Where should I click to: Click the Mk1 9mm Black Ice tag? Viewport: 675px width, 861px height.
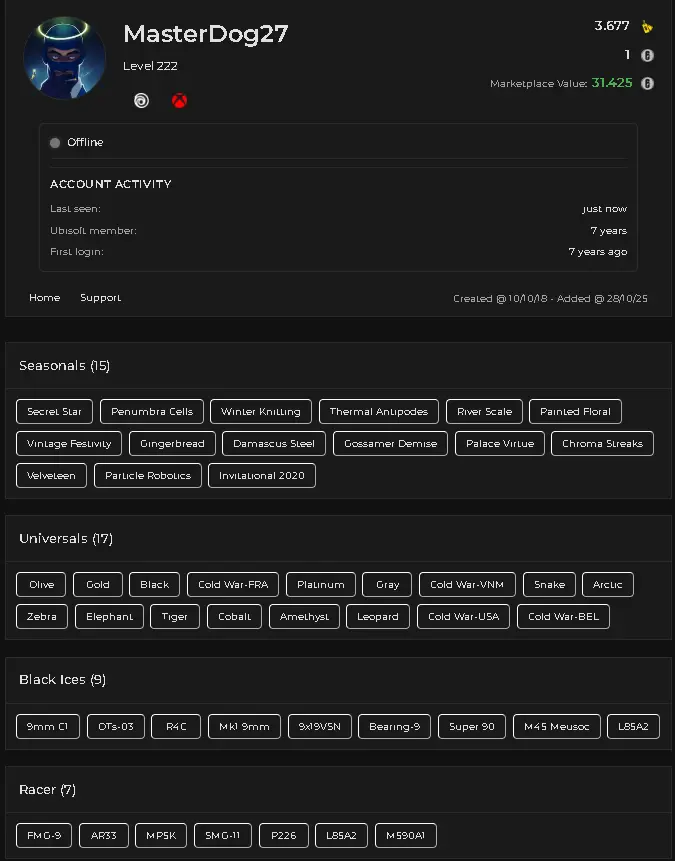(244, 726)
